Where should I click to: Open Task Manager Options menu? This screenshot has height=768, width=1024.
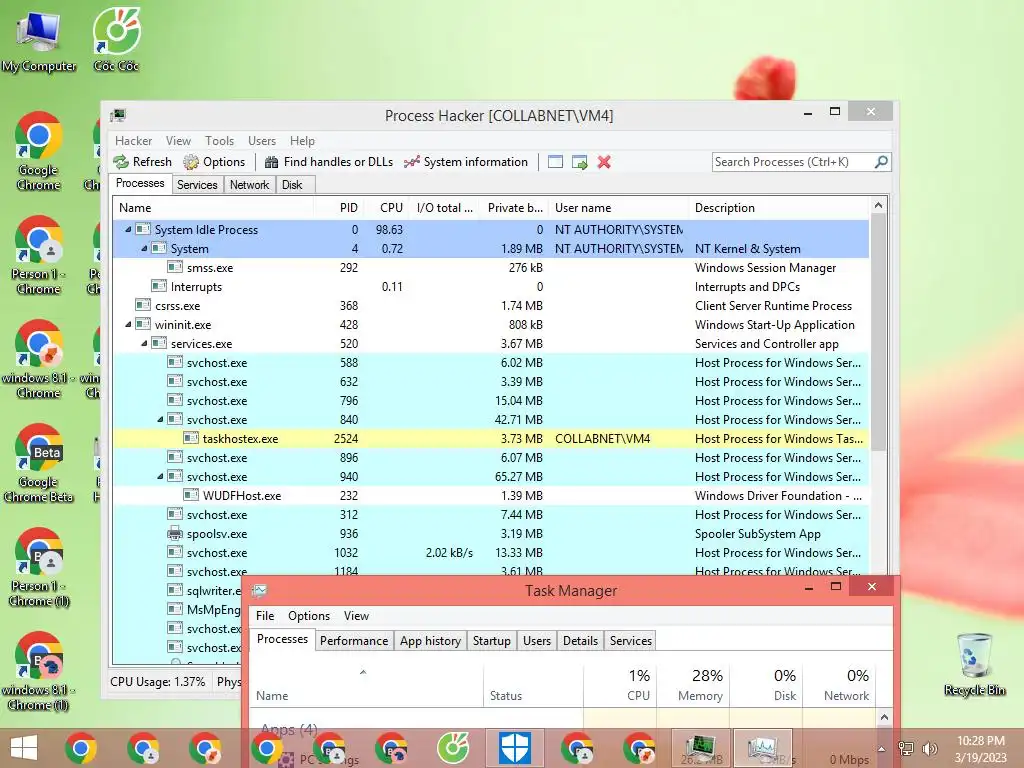pyautogui.click(x=309, y=616)
